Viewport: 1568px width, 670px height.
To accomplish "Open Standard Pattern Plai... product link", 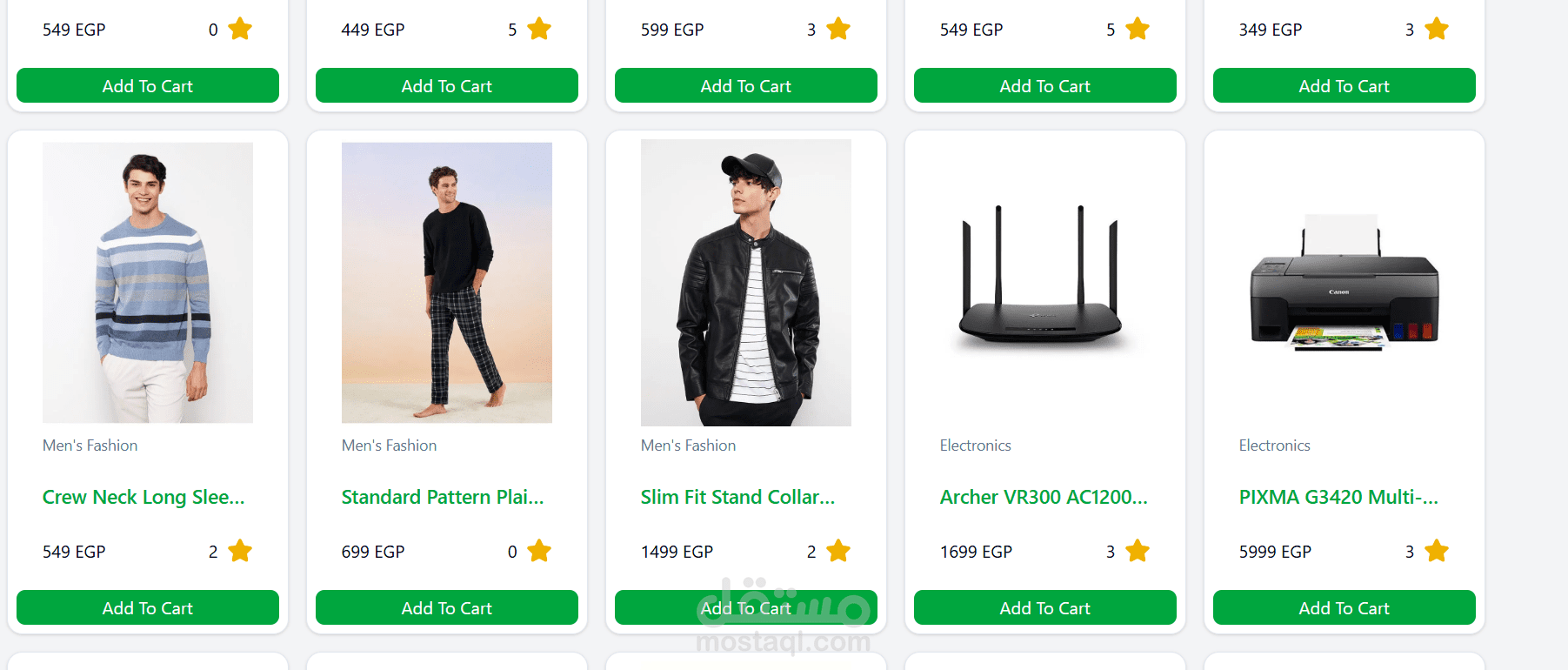I will [x=443, y=497].
